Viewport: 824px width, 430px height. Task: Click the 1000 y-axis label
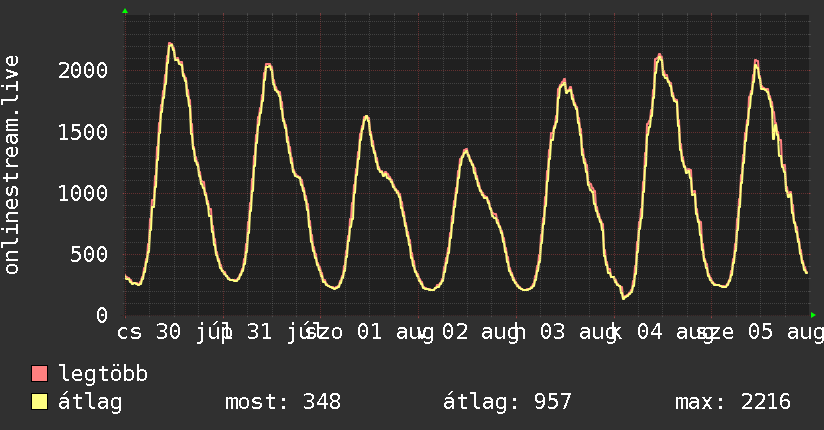point(83,193)
